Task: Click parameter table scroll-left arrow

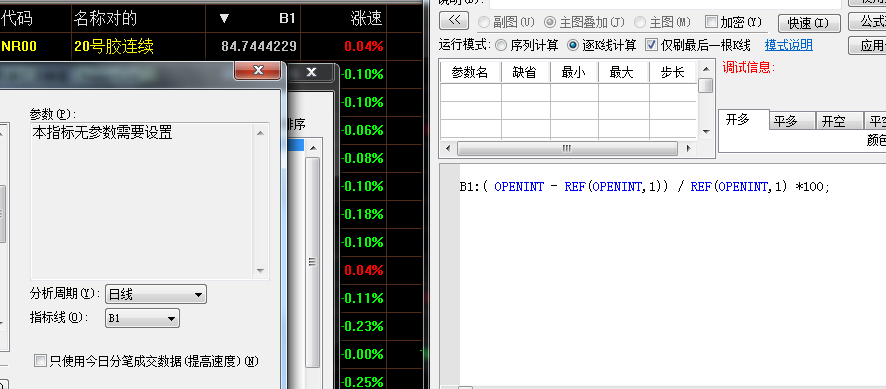Action: tap(448, 149)
